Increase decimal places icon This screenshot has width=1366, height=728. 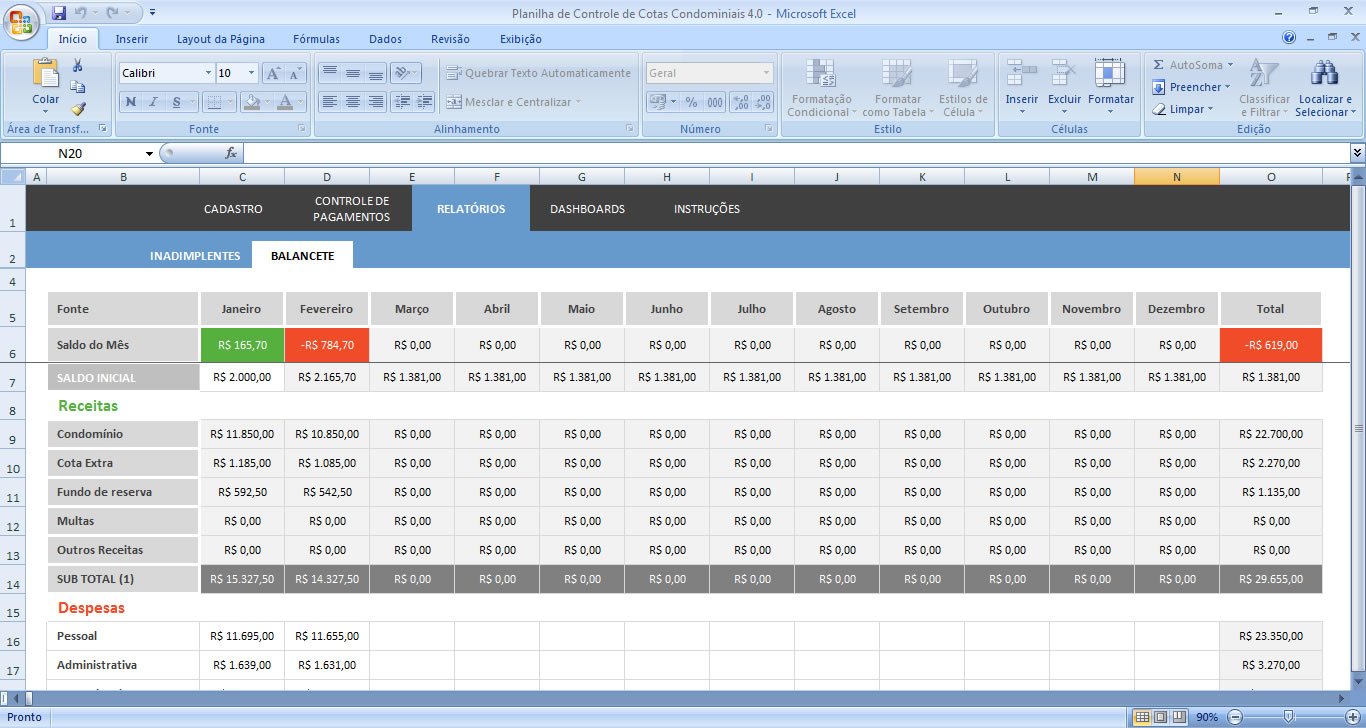pos(741,102)
